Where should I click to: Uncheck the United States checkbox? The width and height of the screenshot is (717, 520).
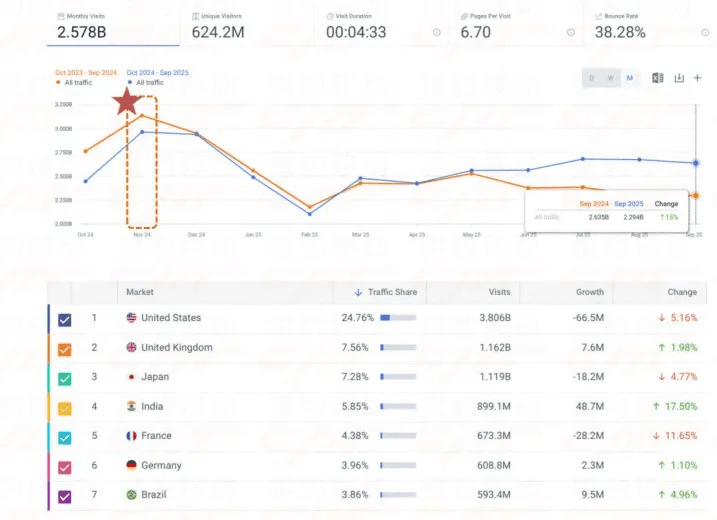[x=65, y=319]
